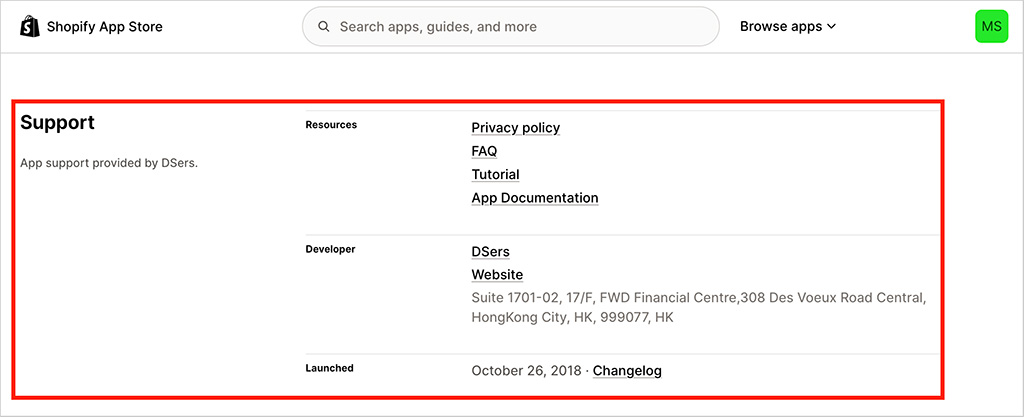This screenshot has height=417, width=1024.
Task: Open the FAQ link
Action: (485, 151)
